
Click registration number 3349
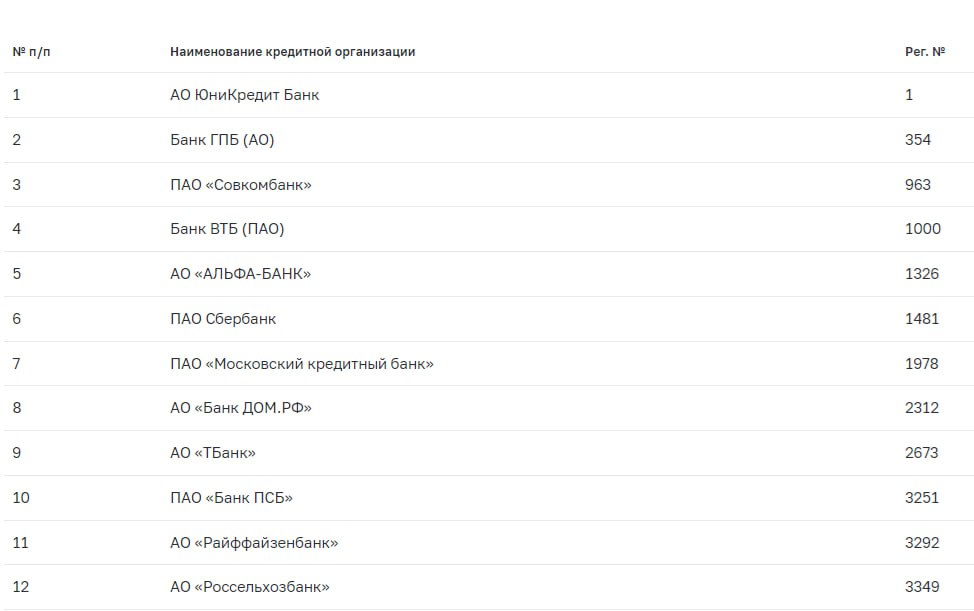point(921,587)
